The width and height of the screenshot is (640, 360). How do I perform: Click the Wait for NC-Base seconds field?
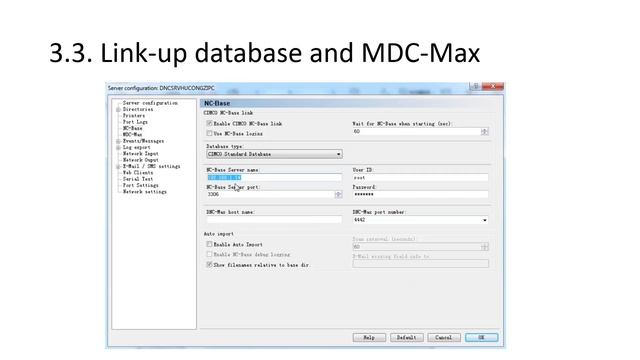[417, 131]
